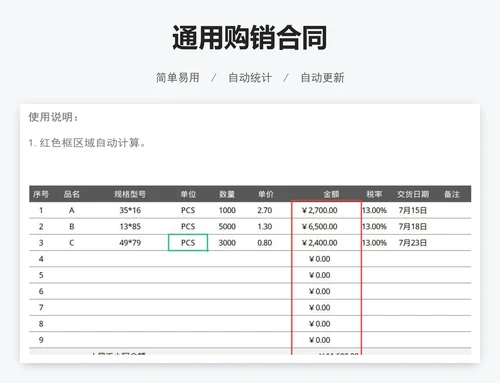This screenshot has height=383, width=500.
Task: Click the 通用购销合同 title
Action: [250, 38]
